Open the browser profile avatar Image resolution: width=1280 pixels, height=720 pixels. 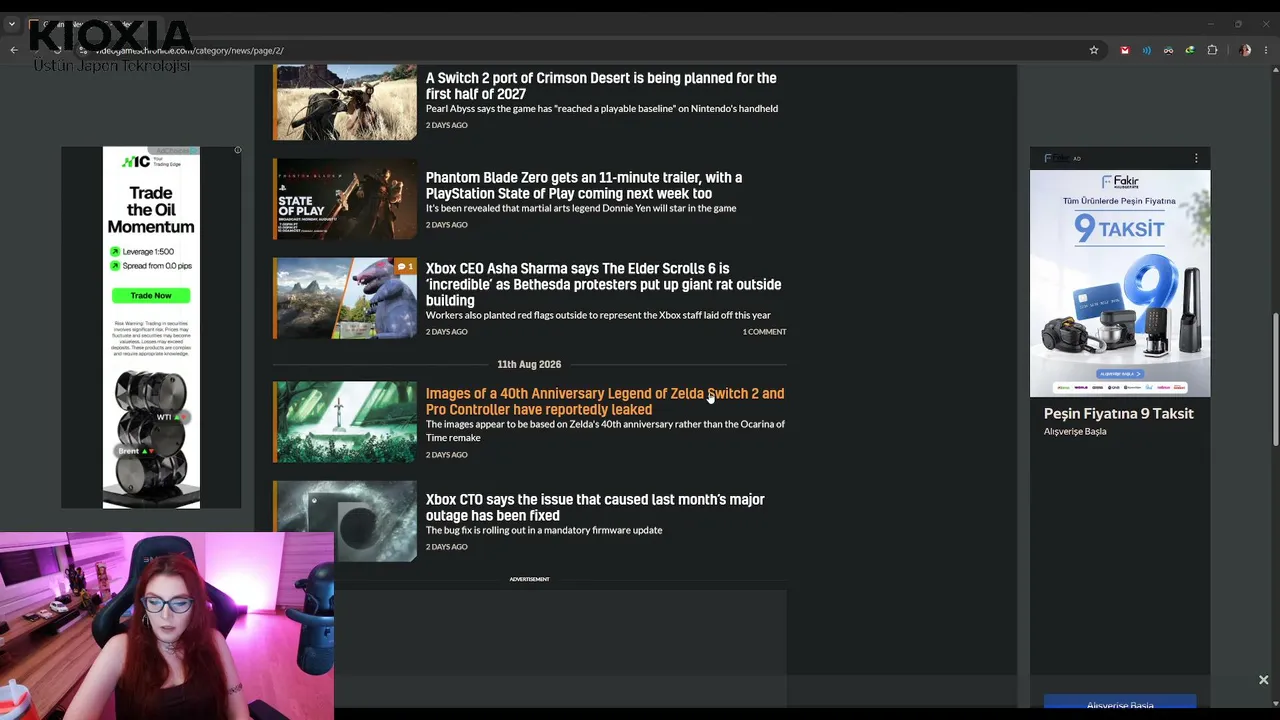(1244, 50)
